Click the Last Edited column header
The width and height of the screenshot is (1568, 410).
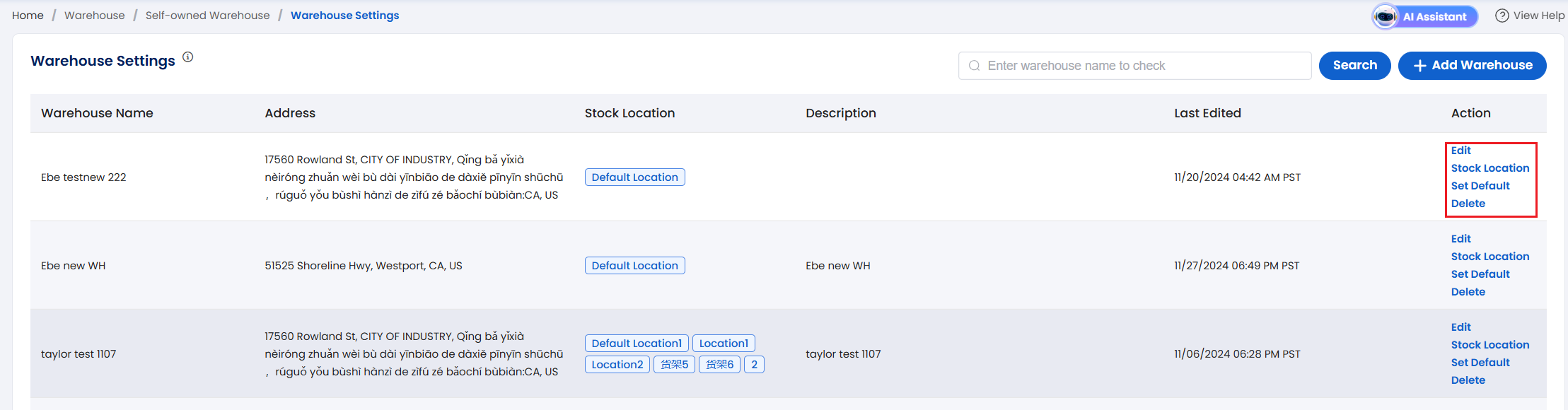click(x=1207, y=113)
